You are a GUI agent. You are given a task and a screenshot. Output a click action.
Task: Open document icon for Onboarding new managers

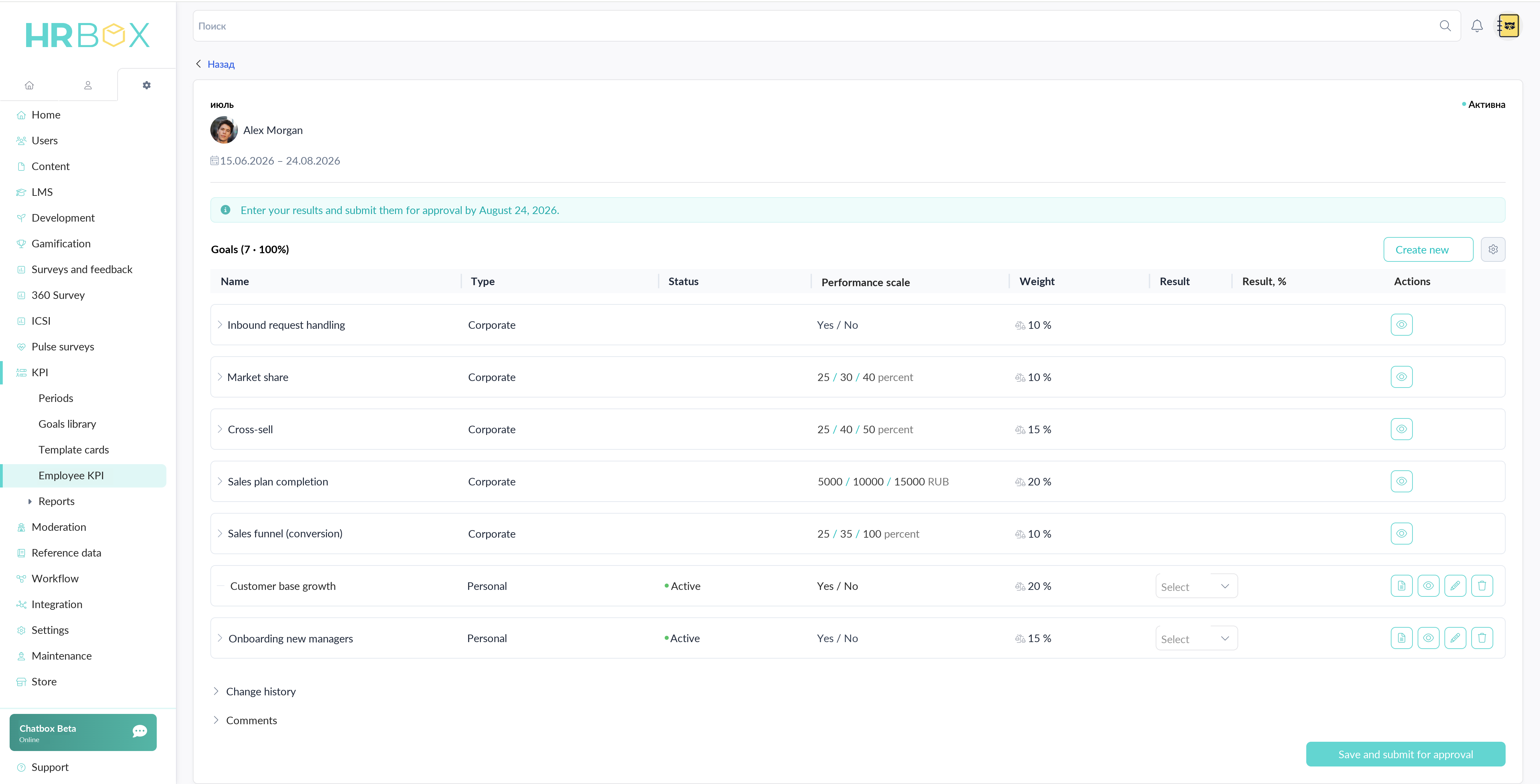1401,638
